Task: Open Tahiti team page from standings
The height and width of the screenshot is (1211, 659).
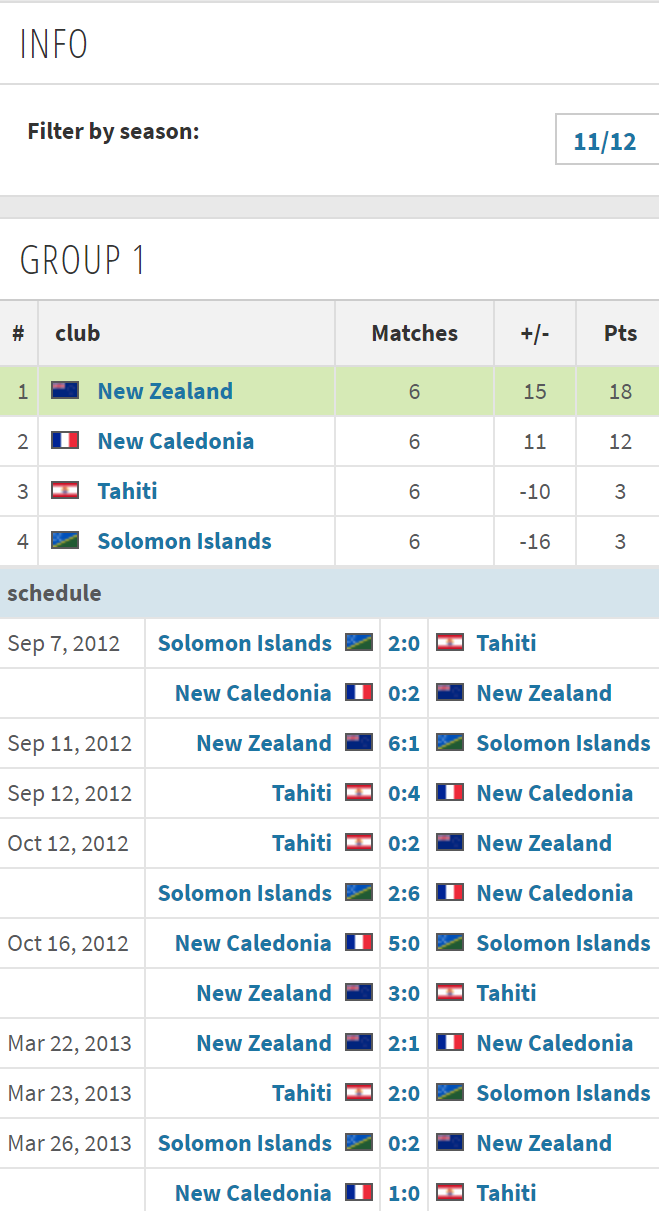Action: (127, 491)
